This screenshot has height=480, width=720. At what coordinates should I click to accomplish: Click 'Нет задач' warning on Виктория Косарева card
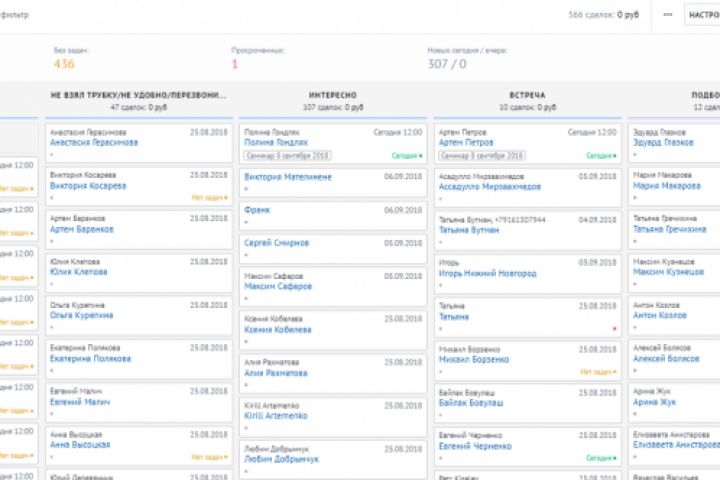[x=208, y=198]
